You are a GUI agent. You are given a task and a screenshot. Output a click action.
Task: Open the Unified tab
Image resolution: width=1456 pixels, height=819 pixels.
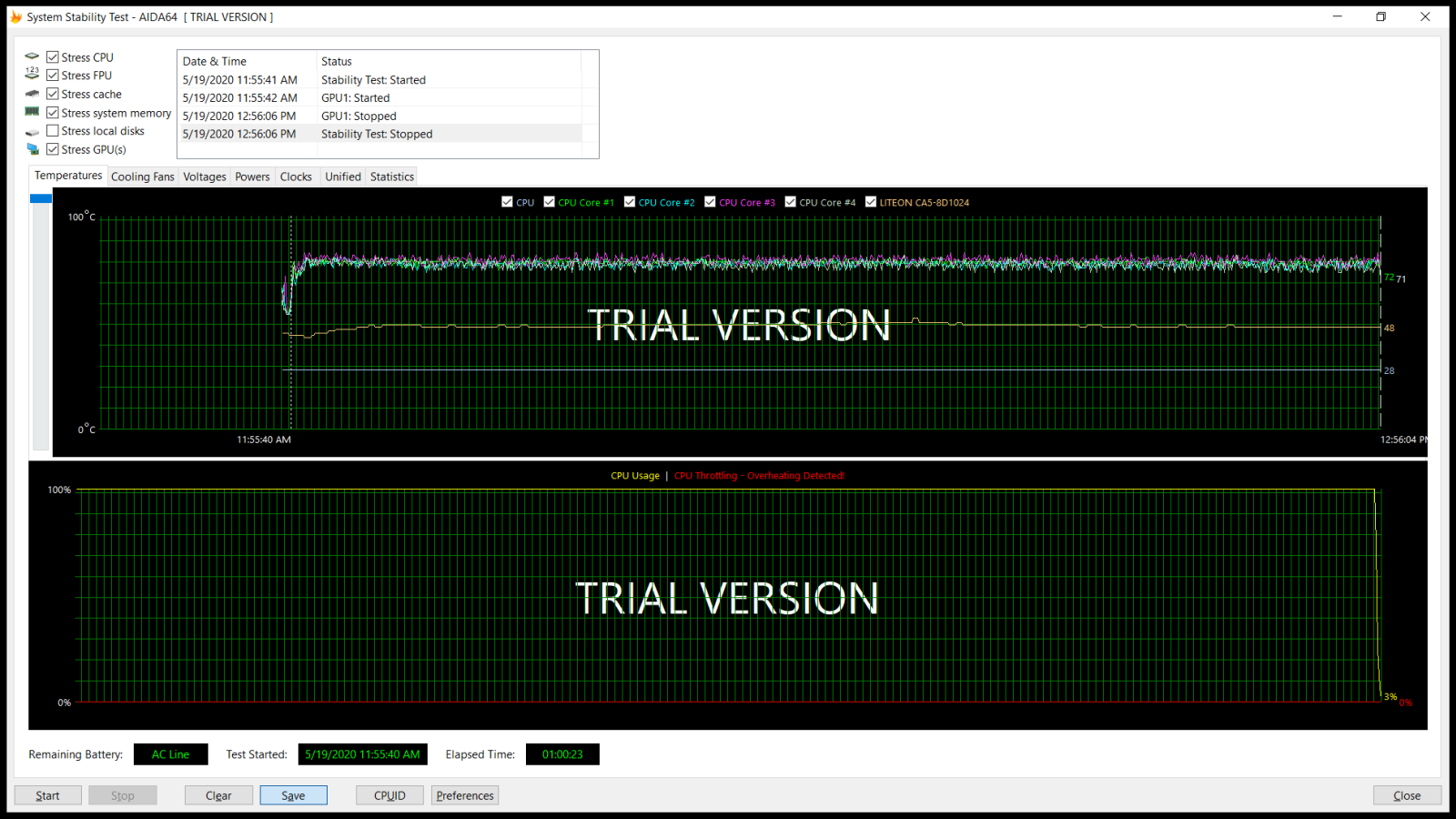[343, 177]
